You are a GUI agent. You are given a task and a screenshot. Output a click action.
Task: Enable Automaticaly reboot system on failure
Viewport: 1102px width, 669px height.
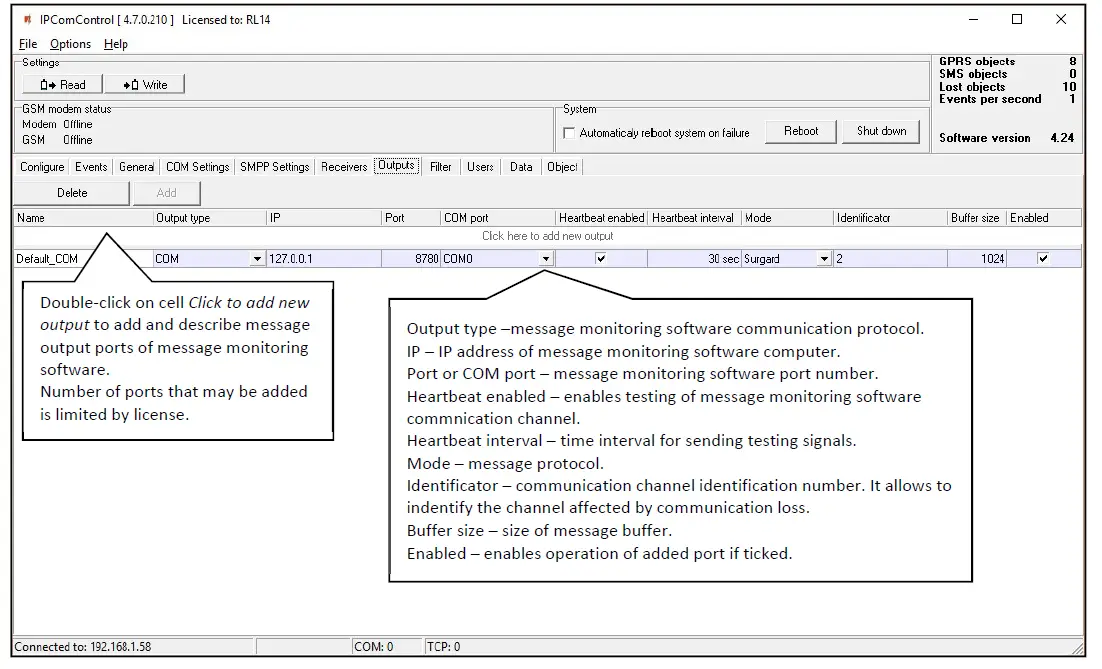pos(568,131)
